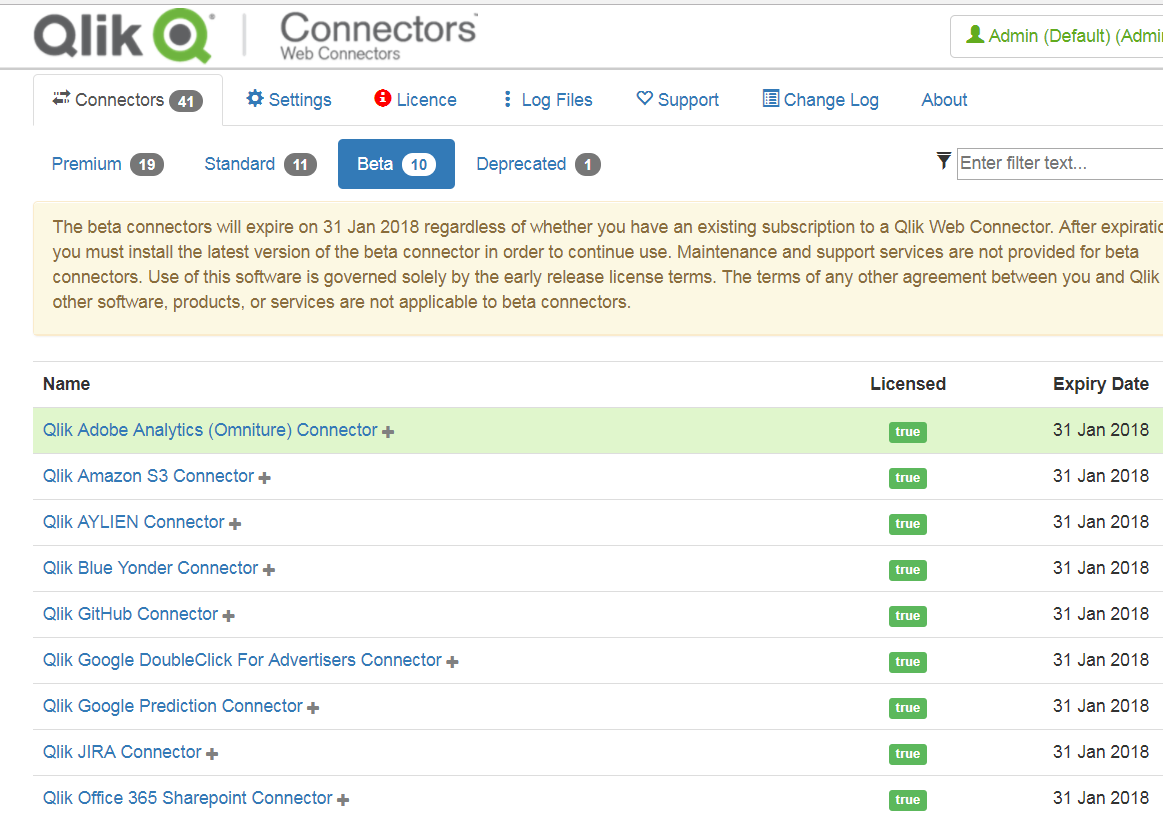Click the Expiry Date column header
1163x815 pixels.
coord(1100,384)
